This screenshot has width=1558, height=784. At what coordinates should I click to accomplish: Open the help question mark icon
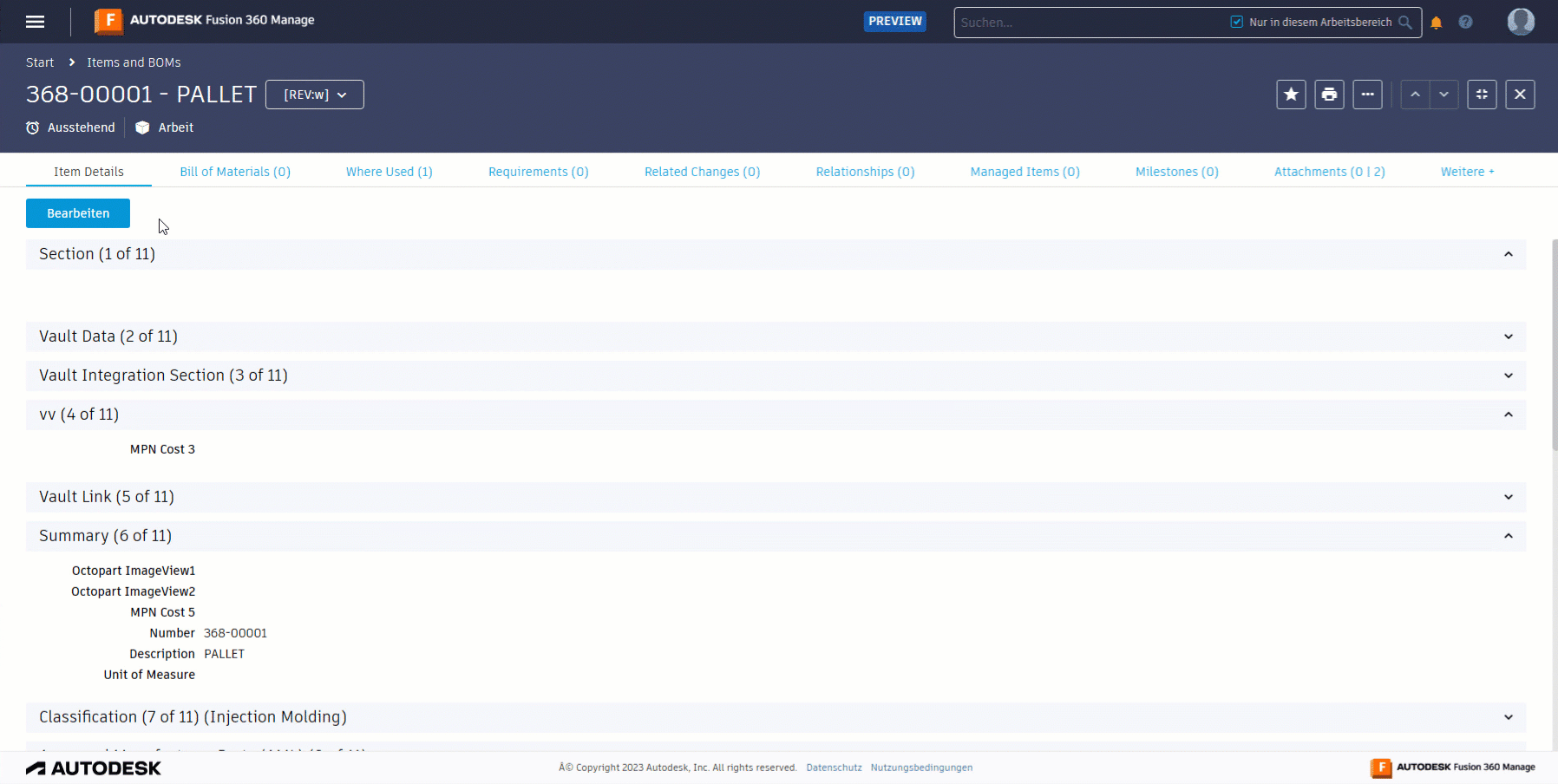pos(1465,23)
